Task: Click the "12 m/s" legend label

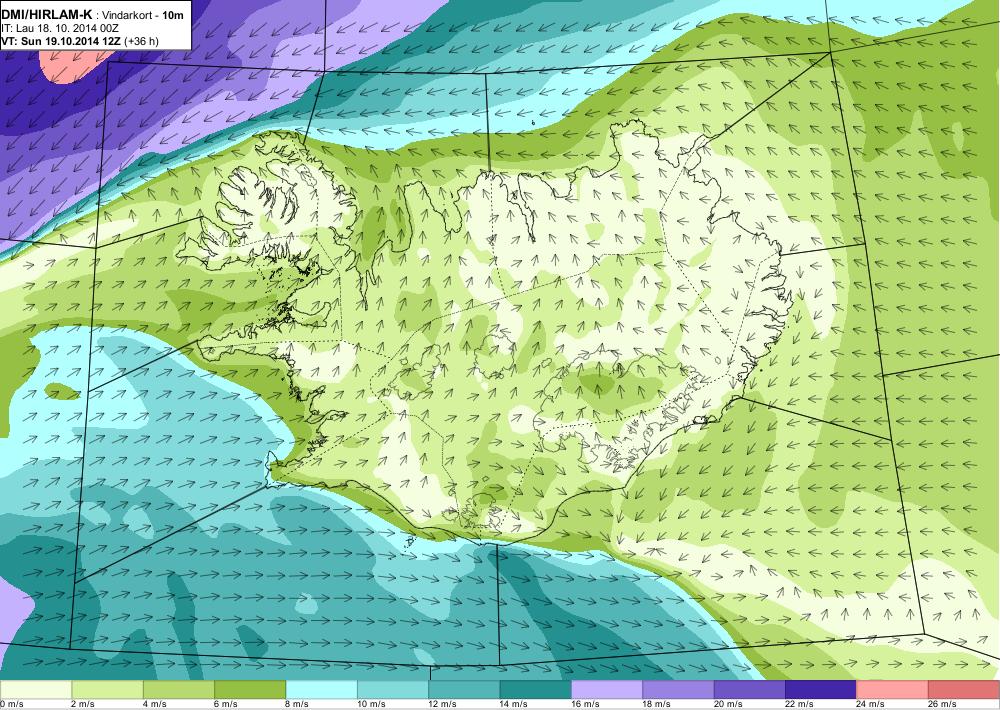Action: (443, 704)
